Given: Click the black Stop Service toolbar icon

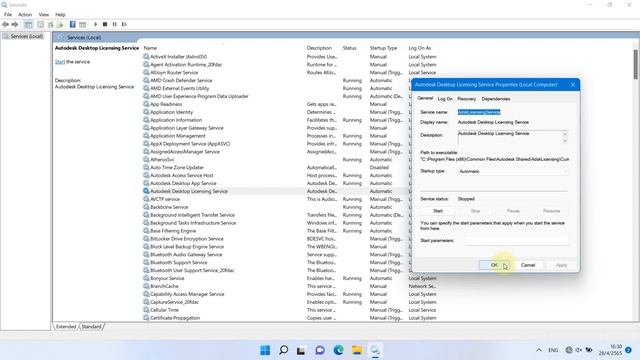Looking at the screenshot, I should [105, 24].
